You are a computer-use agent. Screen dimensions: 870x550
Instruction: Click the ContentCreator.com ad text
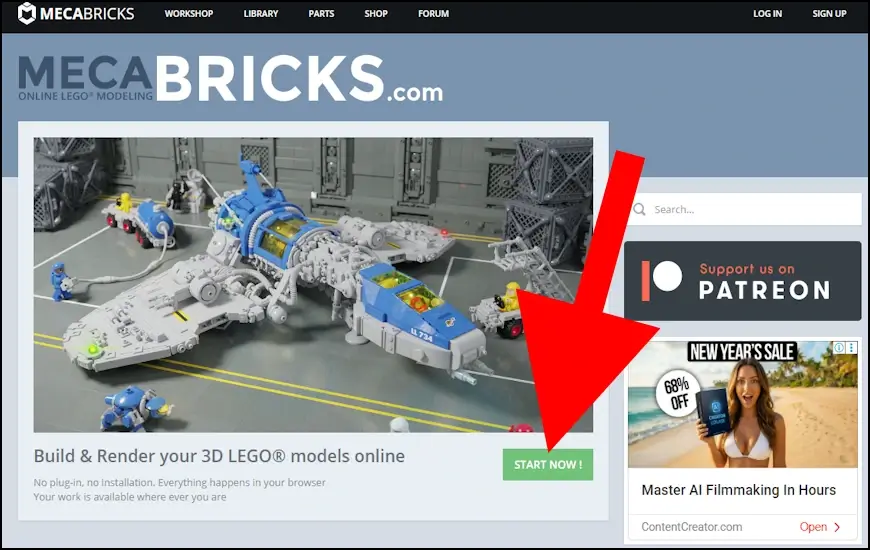[x=691, y=527]
